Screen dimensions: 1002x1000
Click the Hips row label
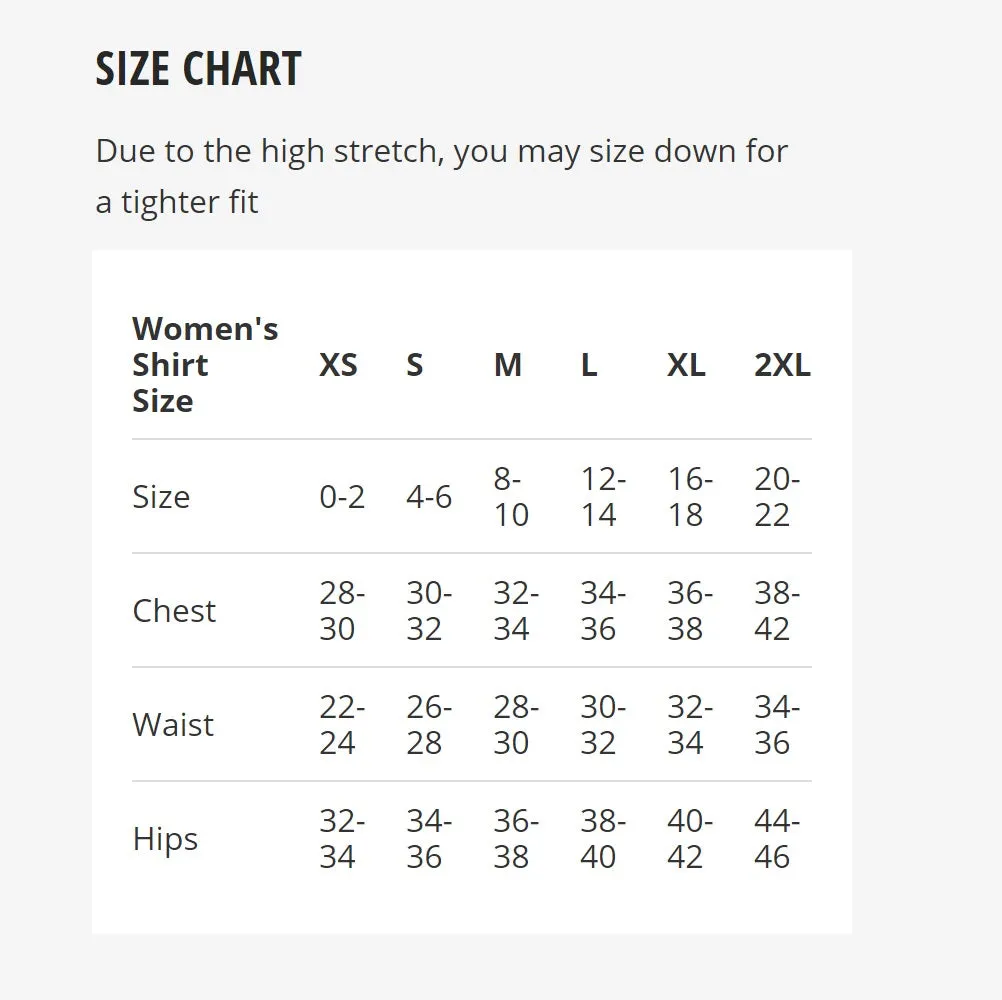165,839
